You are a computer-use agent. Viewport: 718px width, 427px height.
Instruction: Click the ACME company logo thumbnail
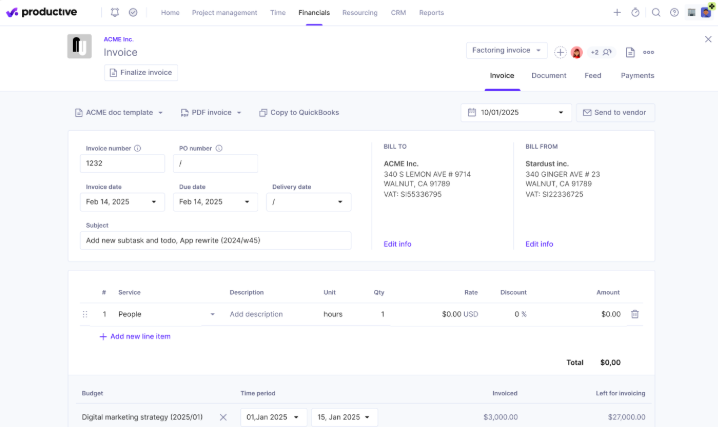pos(79,46)
